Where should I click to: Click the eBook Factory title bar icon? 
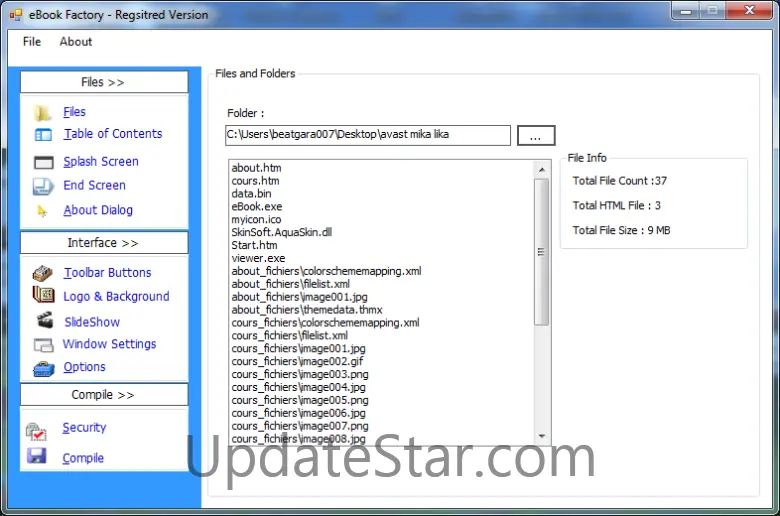[16, 15]
